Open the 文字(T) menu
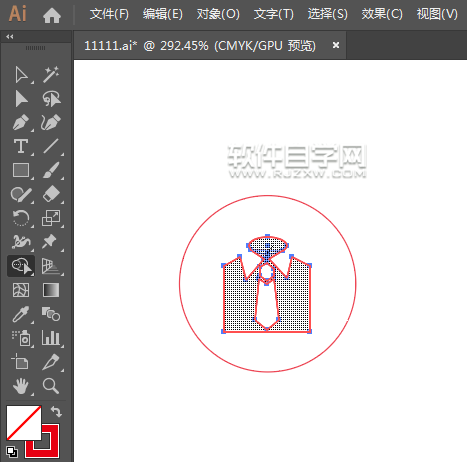The width and height of the screenshot is (467, 462). pos(274,14)
